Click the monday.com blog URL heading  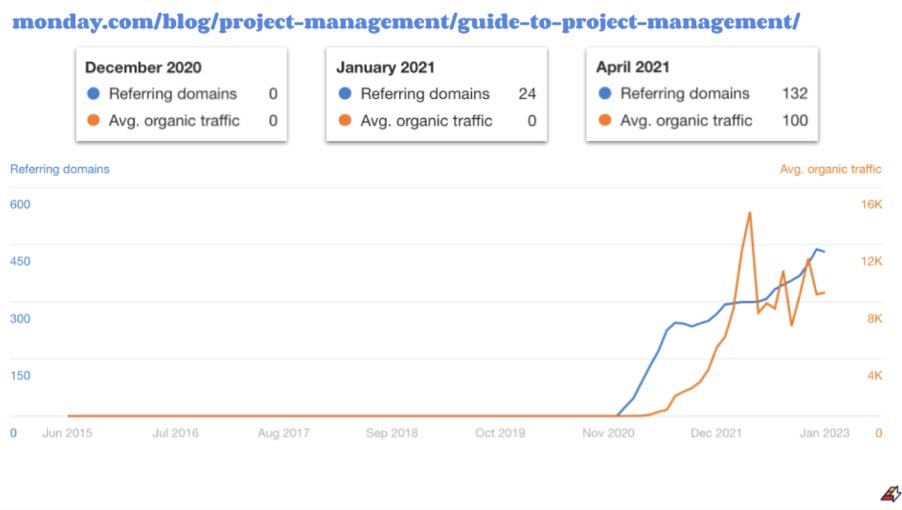click(406, 22)
